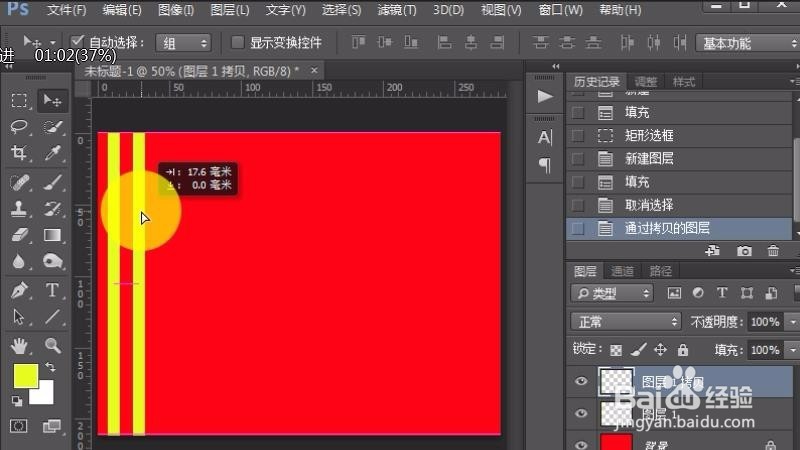Create new snapshot camera icon
Image resolution: width=800 pixels, height=450 pixels.
744,251
